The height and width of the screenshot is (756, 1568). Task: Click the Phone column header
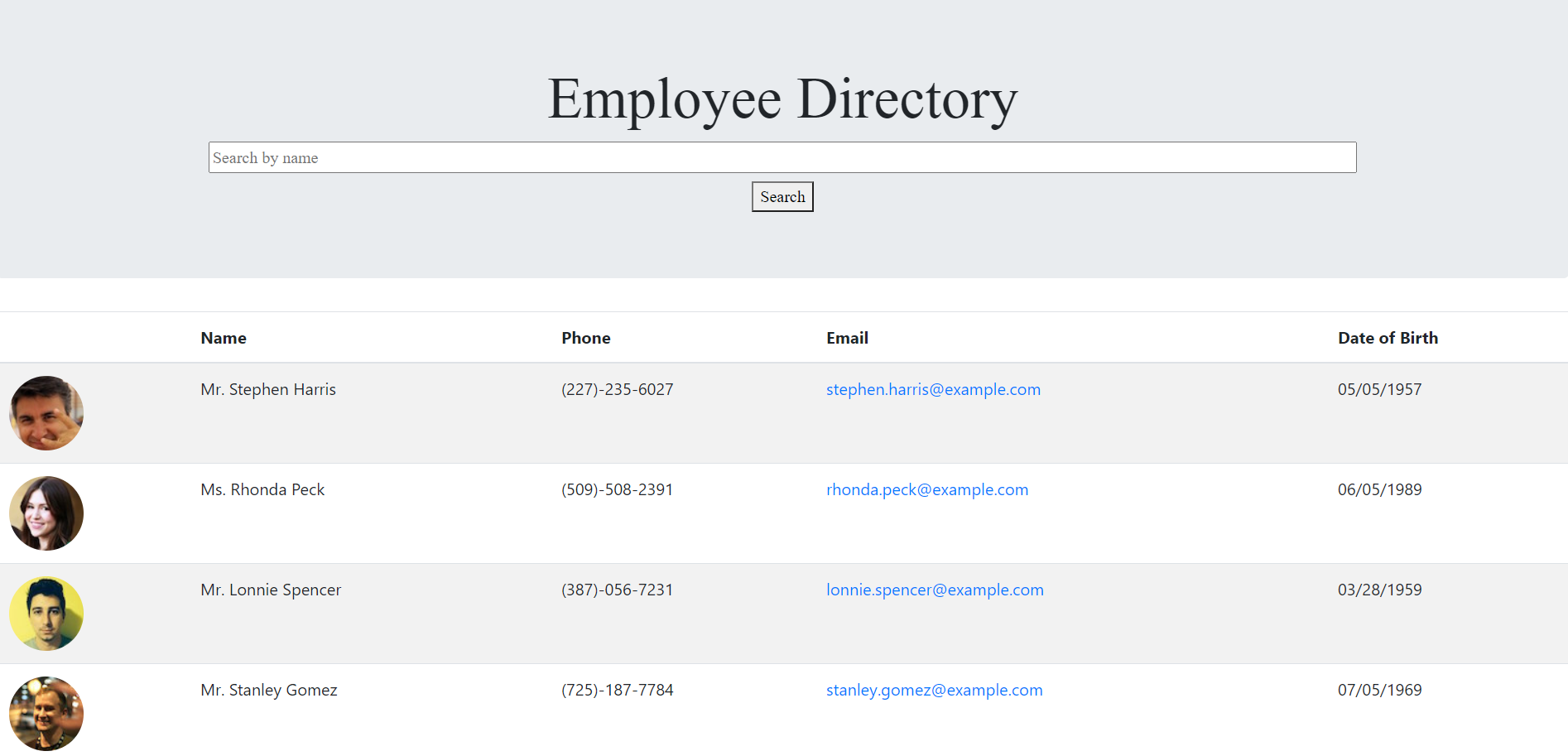pos(585,337)
